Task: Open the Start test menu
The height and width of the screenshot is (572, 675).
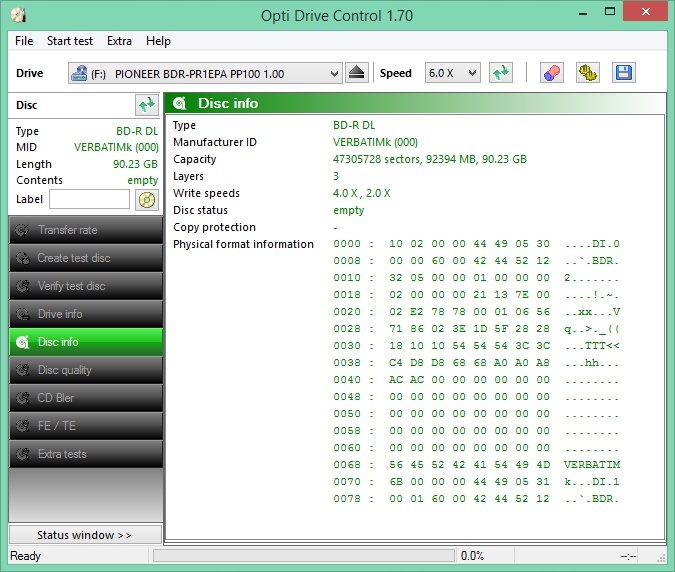Action: (x=70, y=41)
